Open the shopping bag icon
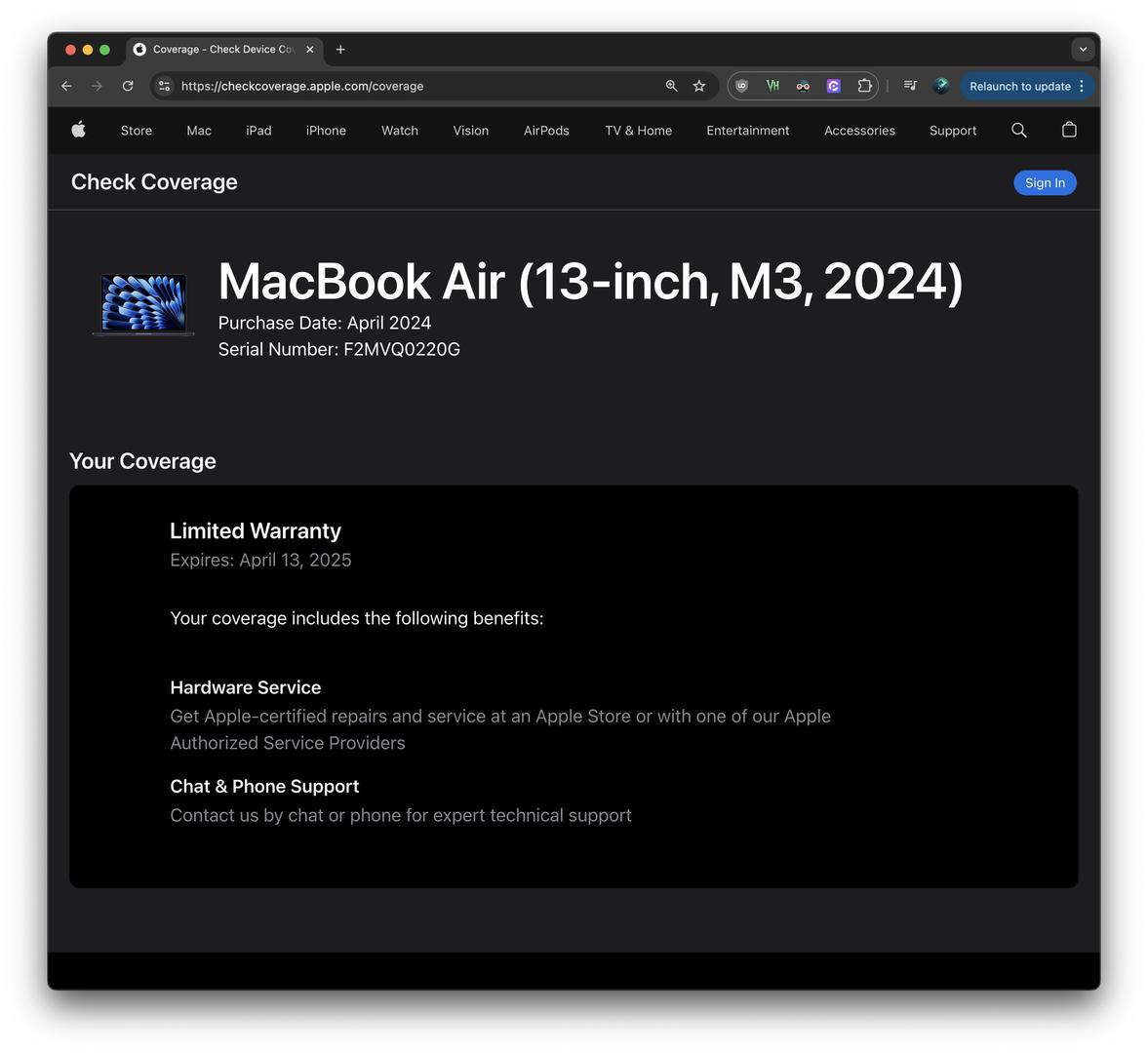 (1069, 130)
